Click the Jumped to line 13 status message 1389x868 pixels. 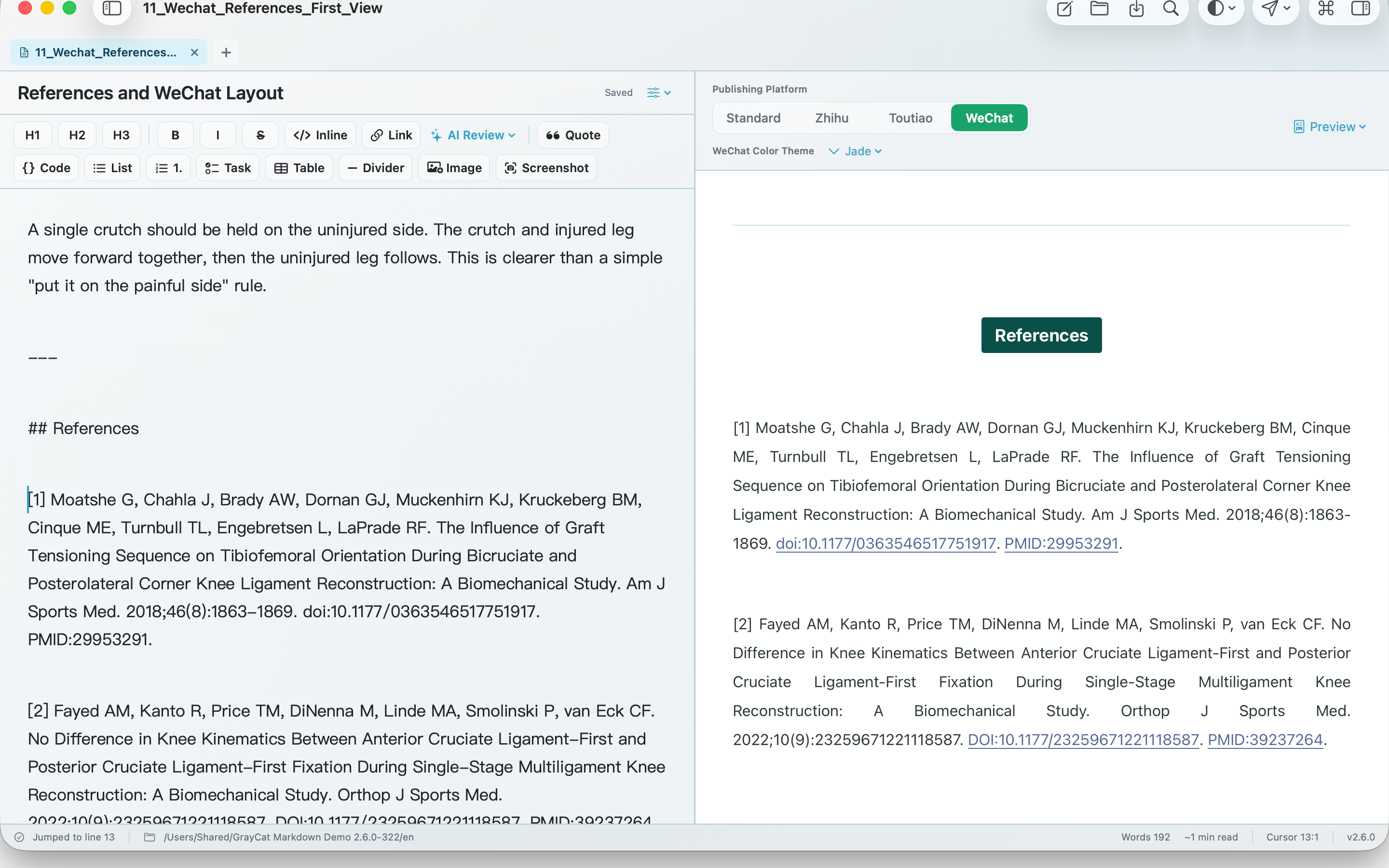click(73, 837)
